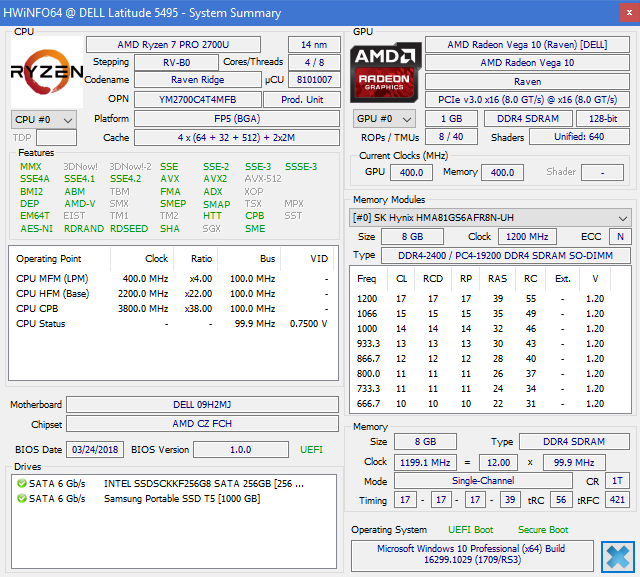This screenshot has width=640, height=577.
Task: Expand the SK Hynix memory module dropdown
Action: point(490,218)
